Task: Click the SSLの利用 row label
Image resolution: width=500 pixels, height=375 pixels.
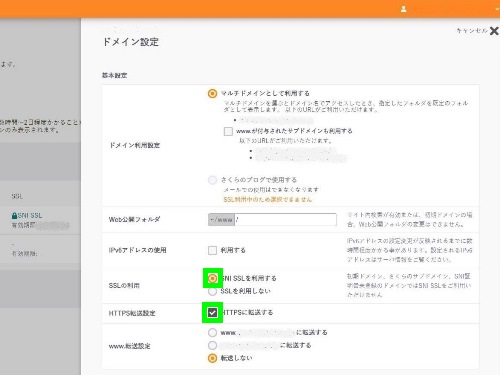Action: click(x=124, y=286)
